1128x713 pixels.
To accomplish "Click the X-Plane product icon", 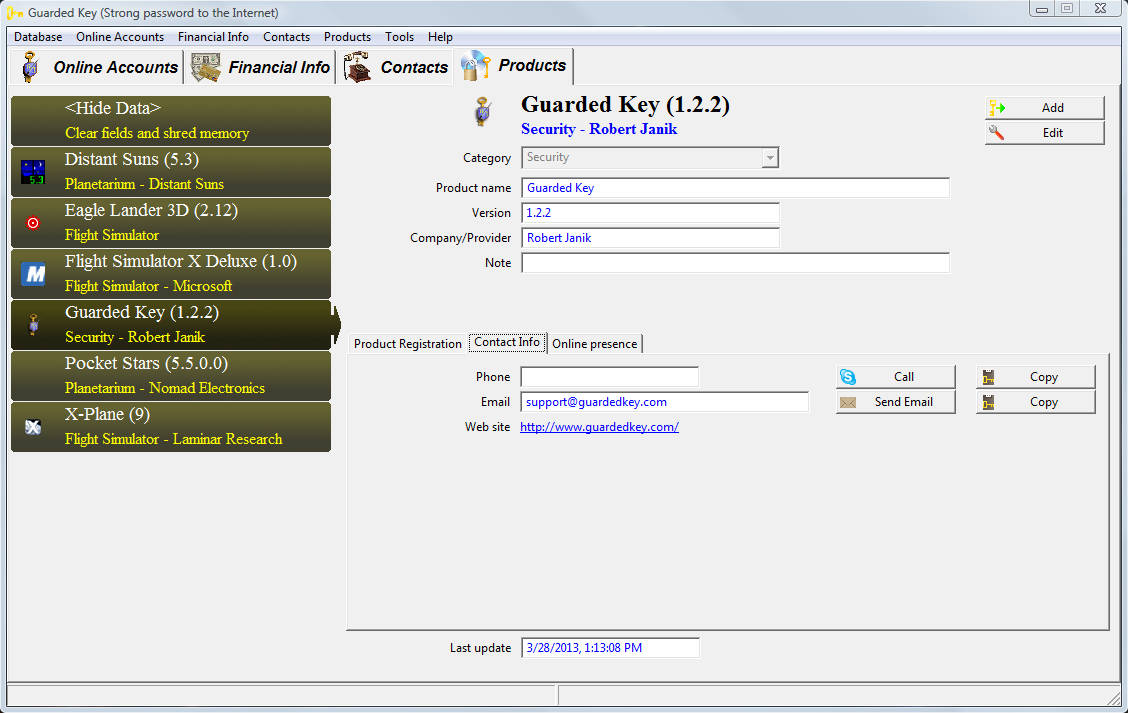I will (33, 427).
